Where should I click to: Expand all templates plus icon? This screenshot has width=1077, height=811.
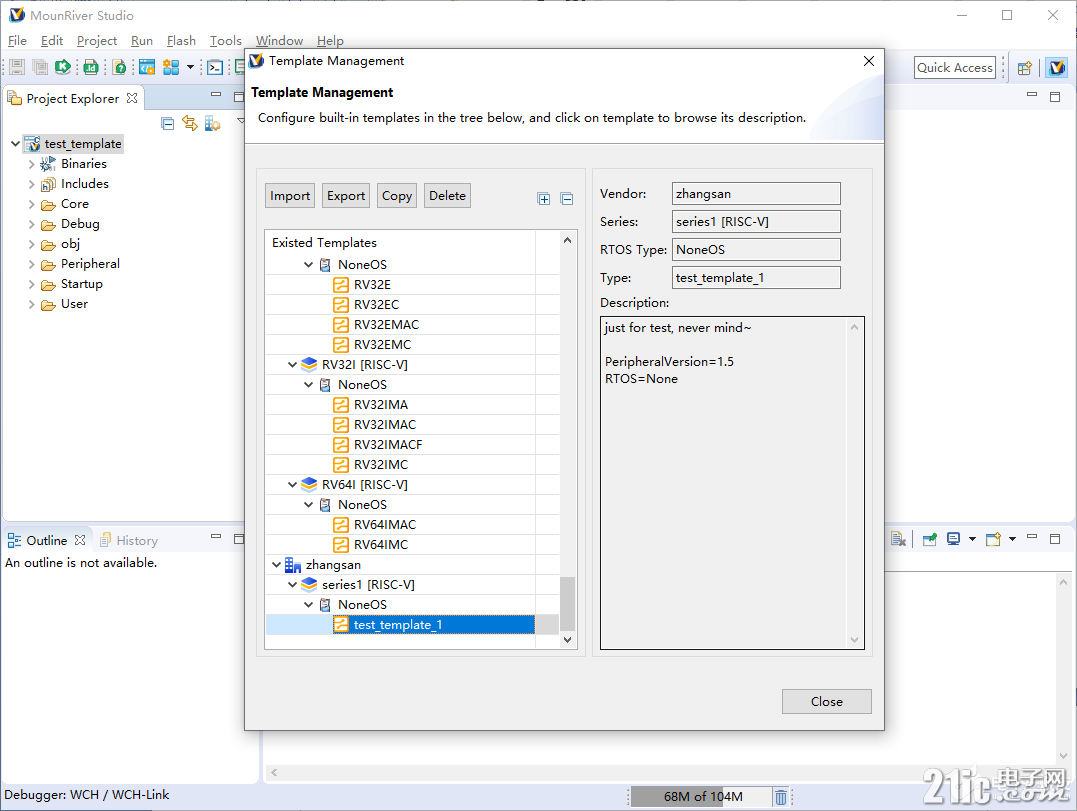click(544, 199)
